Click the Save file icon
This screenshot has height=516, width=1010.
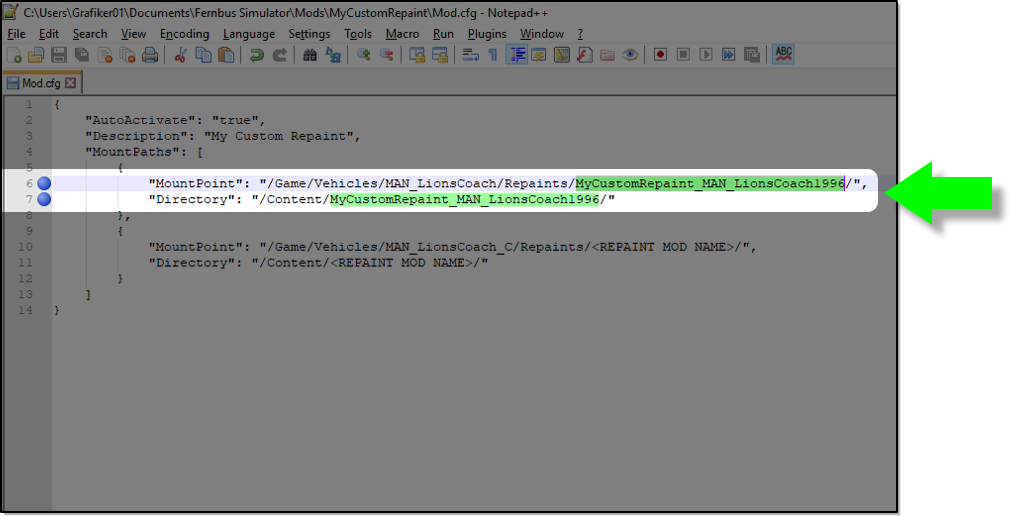(x=59, y=55)
